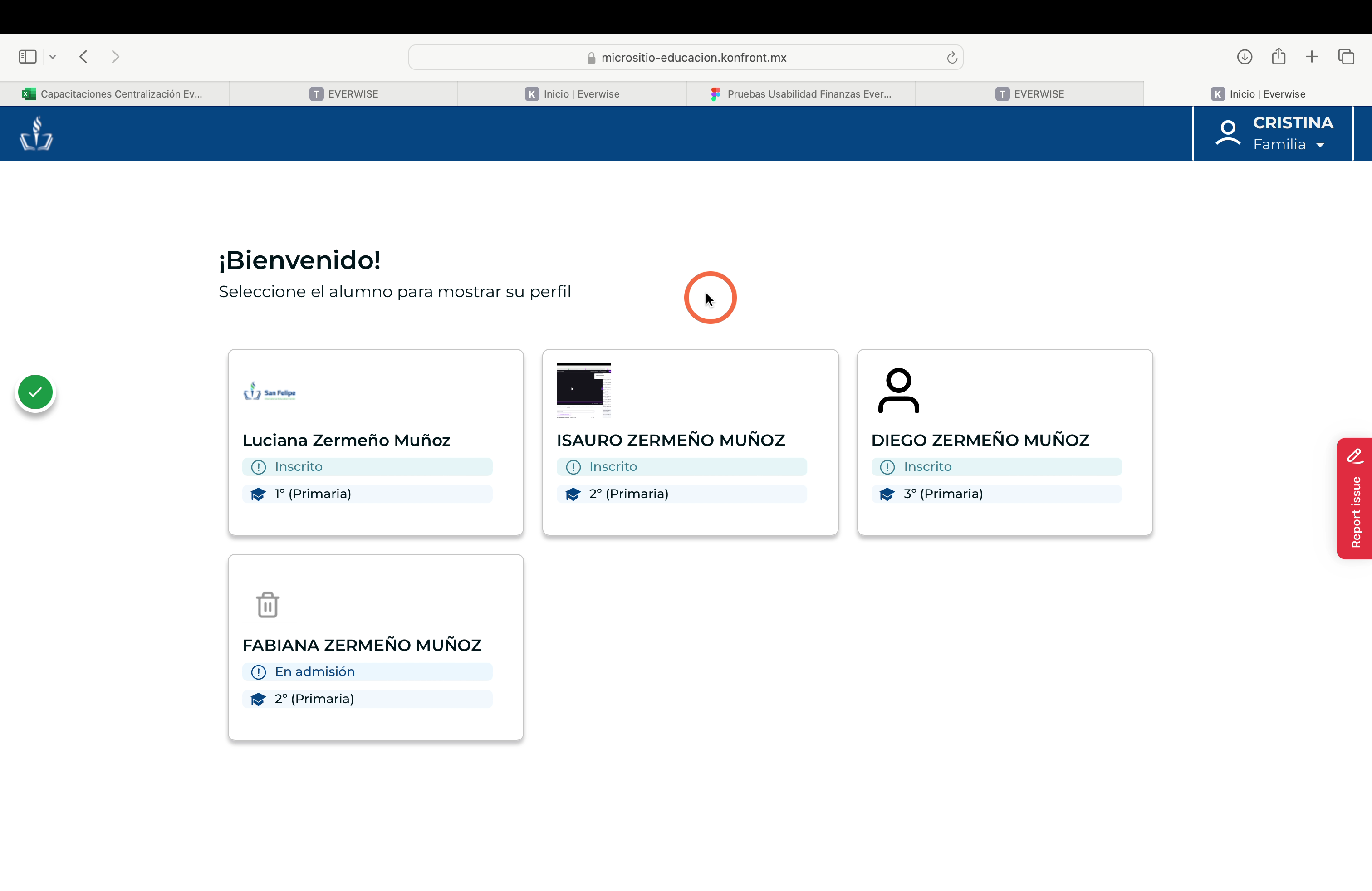
Task: Switch to the second EVERWISE tab
Action: click(1029, 93)
